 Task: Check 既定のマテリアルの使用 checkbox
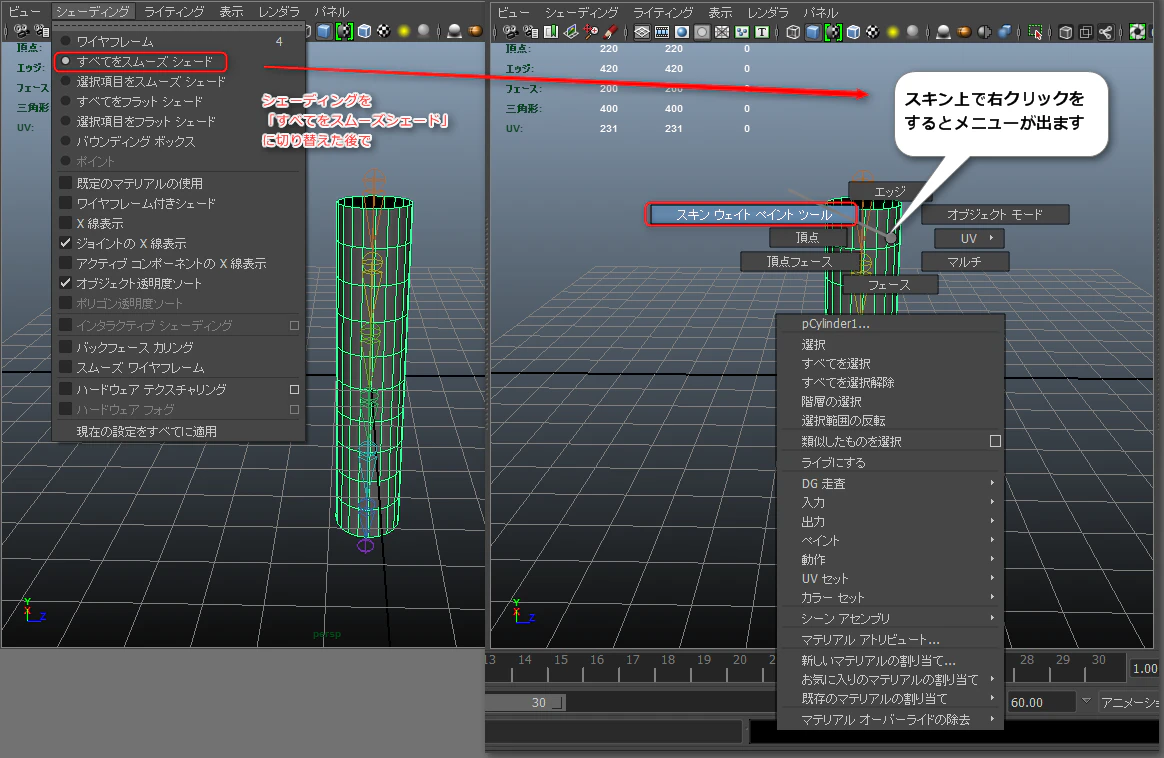[65, 183]
